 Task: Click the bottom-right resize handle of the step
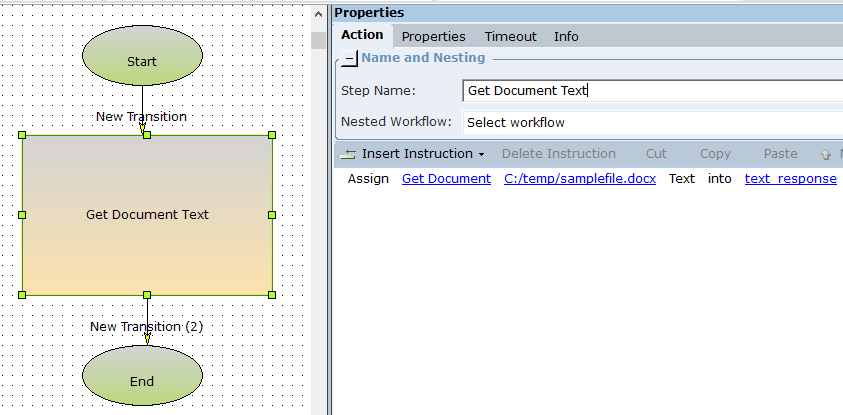[272, 294]
